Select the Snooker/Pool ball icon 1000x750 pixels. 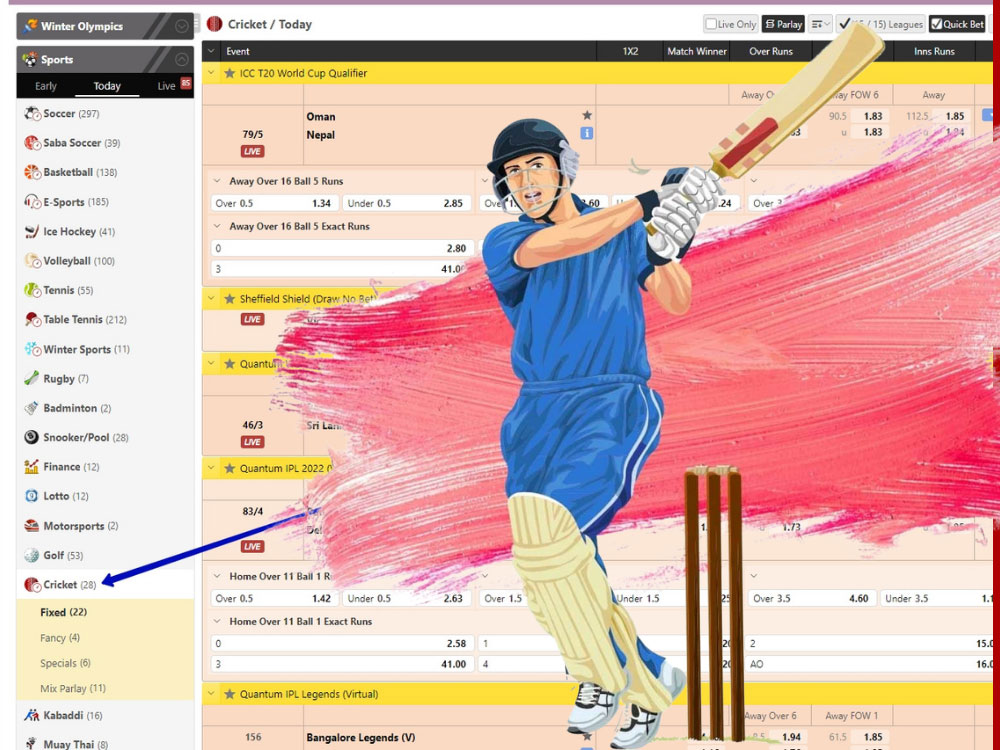(32, 438)
